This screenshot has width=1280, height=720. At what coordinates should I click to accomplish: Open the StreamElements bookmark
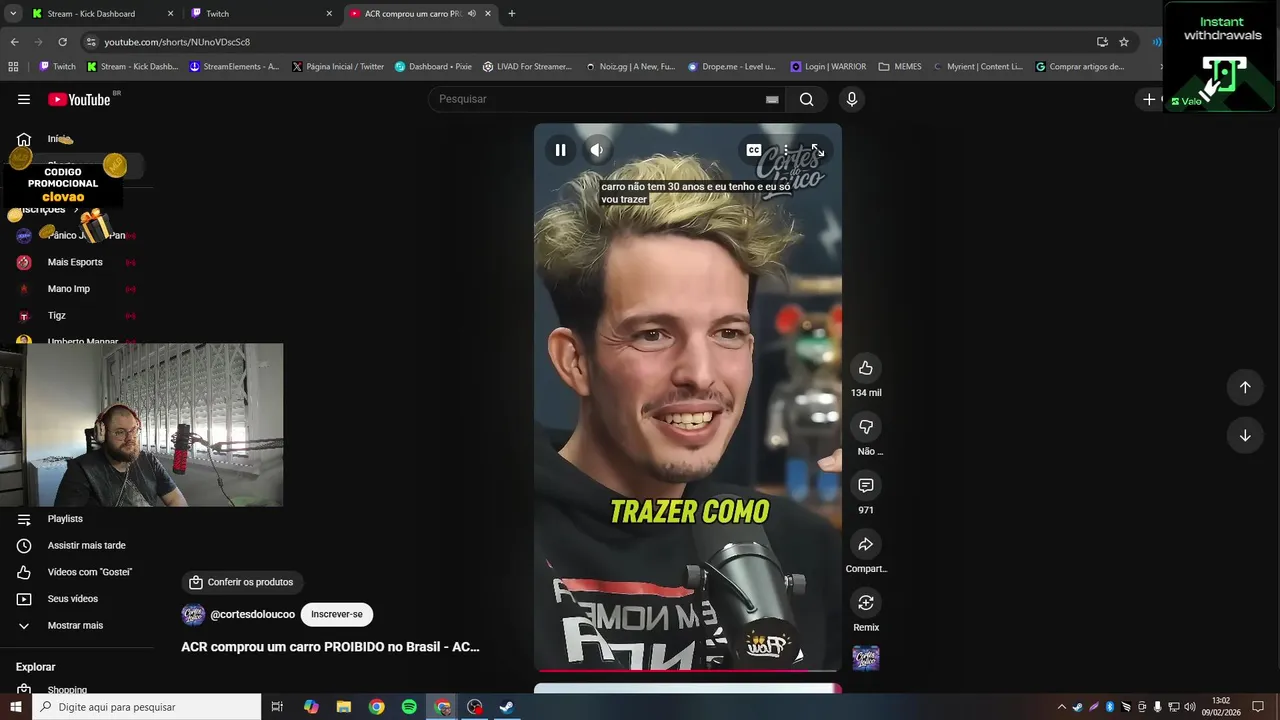tap(234, 67)
